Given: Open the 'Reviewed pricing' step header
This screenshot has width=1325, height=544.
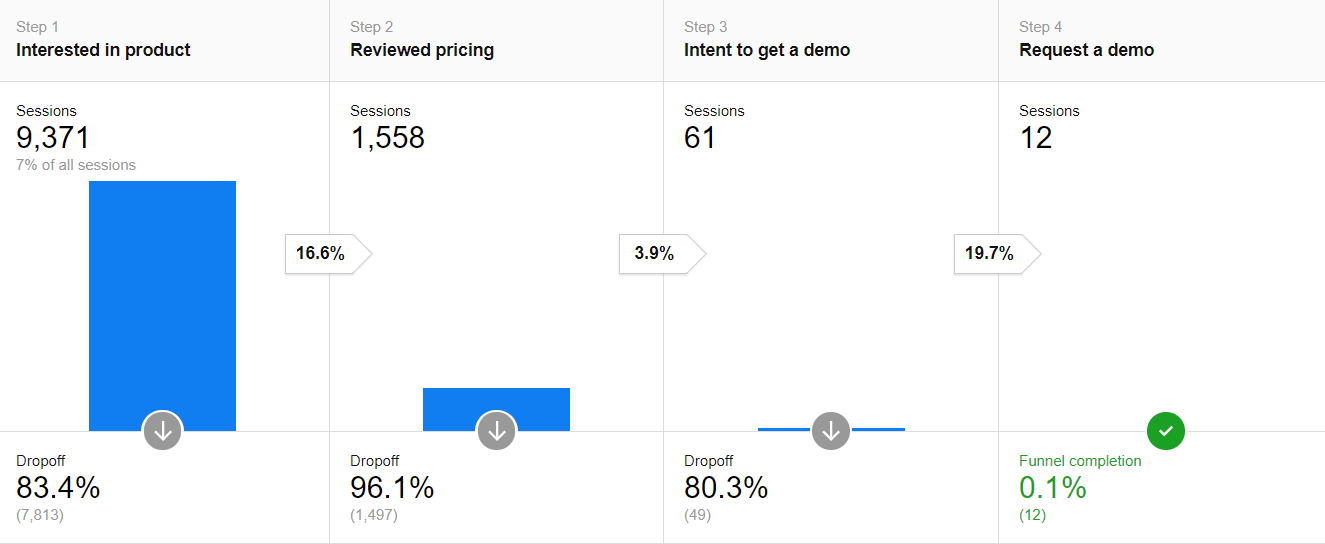Looking at the screenshot, I should click(422, 50).
